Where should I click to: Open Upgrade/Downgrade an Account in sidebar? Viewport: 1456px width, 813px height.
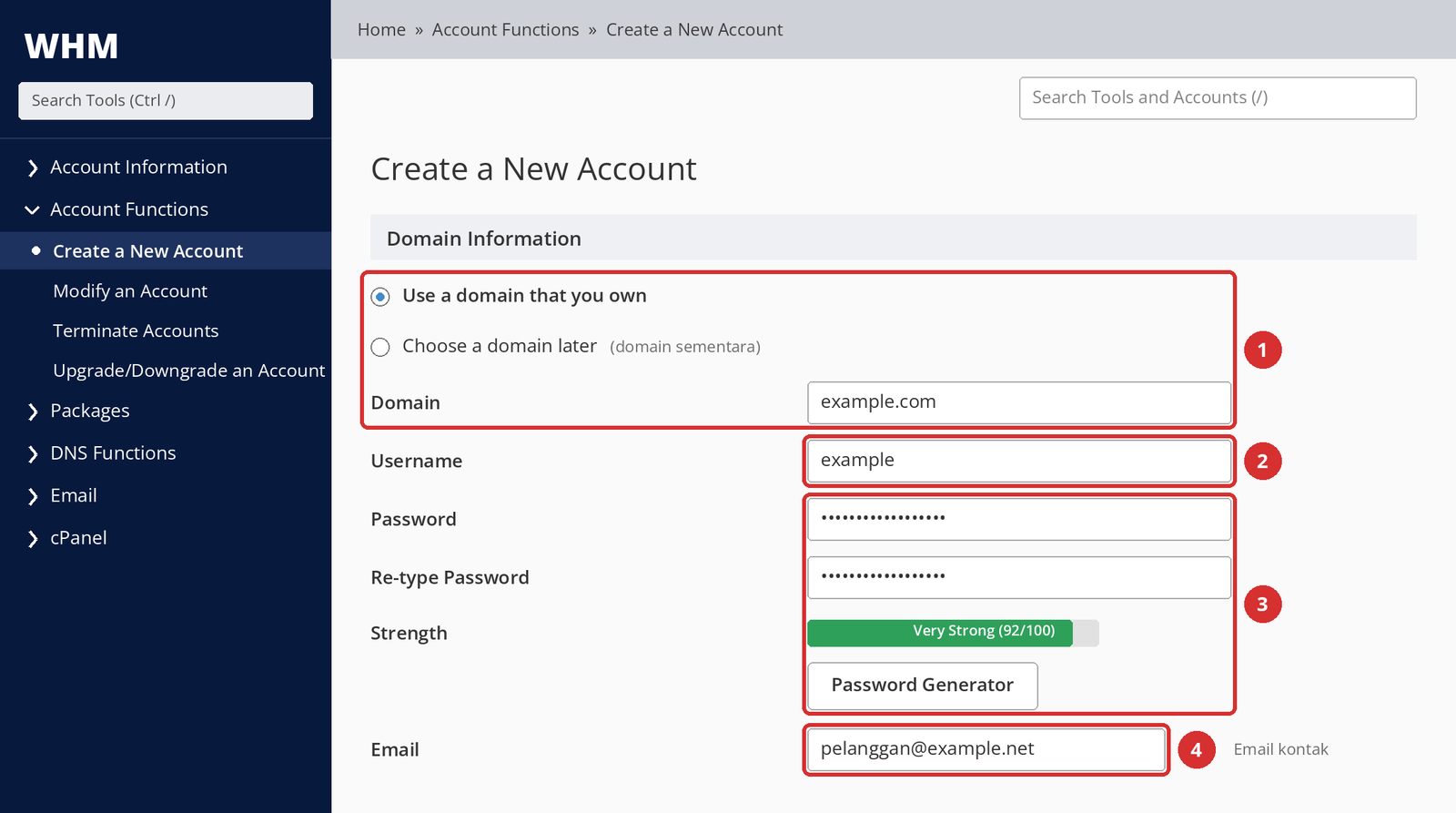click(188, 371)
